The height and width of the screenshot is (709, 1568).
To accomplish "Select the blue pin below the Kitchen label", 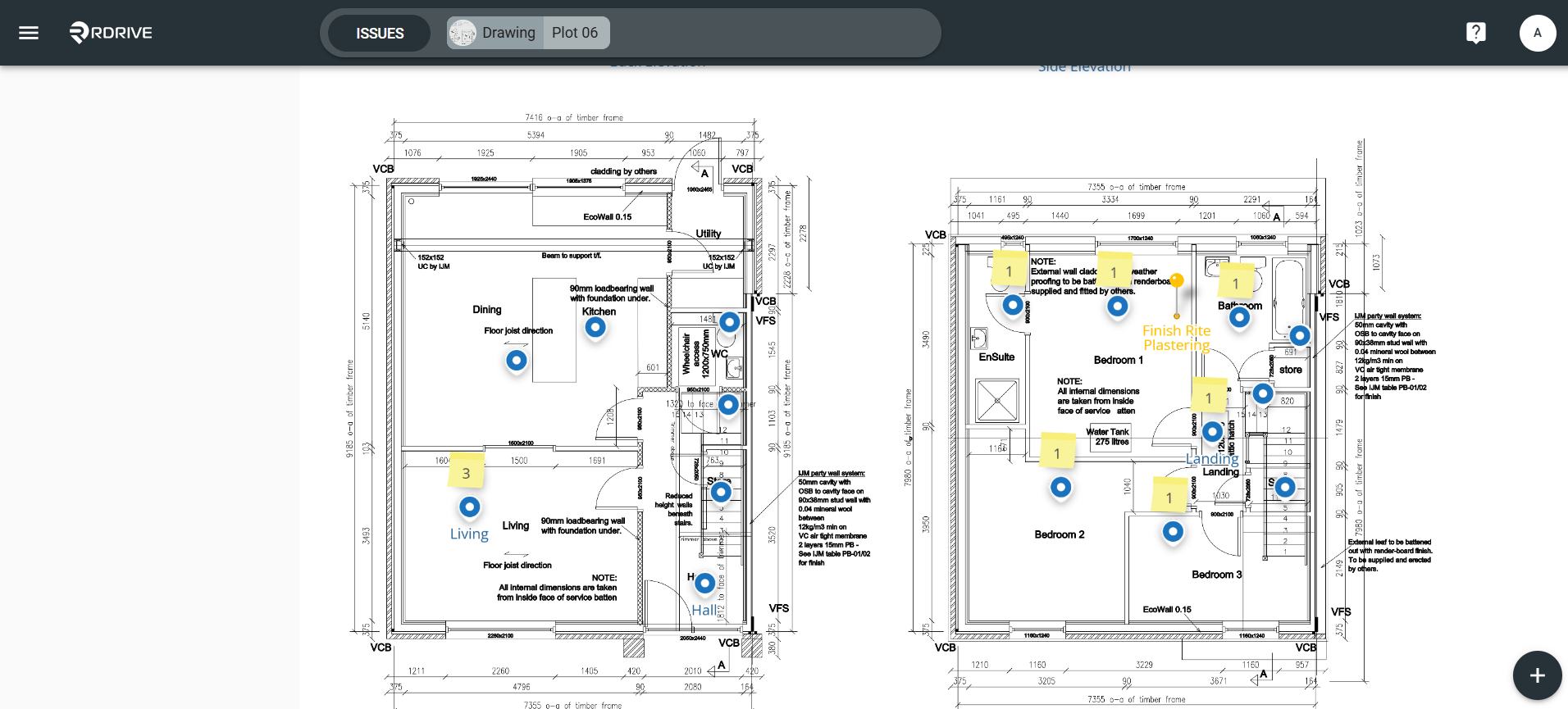I will (x=595, y=328).
